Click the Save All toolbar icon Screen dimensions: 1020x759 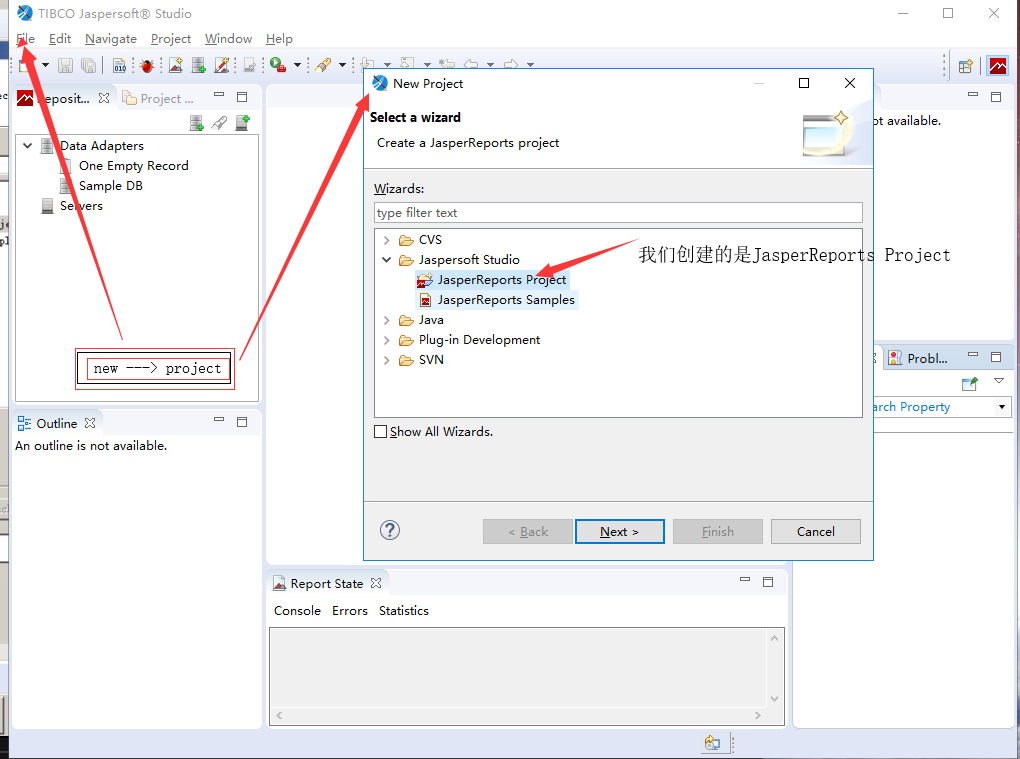pyautogui.click(x=88, y=65)
